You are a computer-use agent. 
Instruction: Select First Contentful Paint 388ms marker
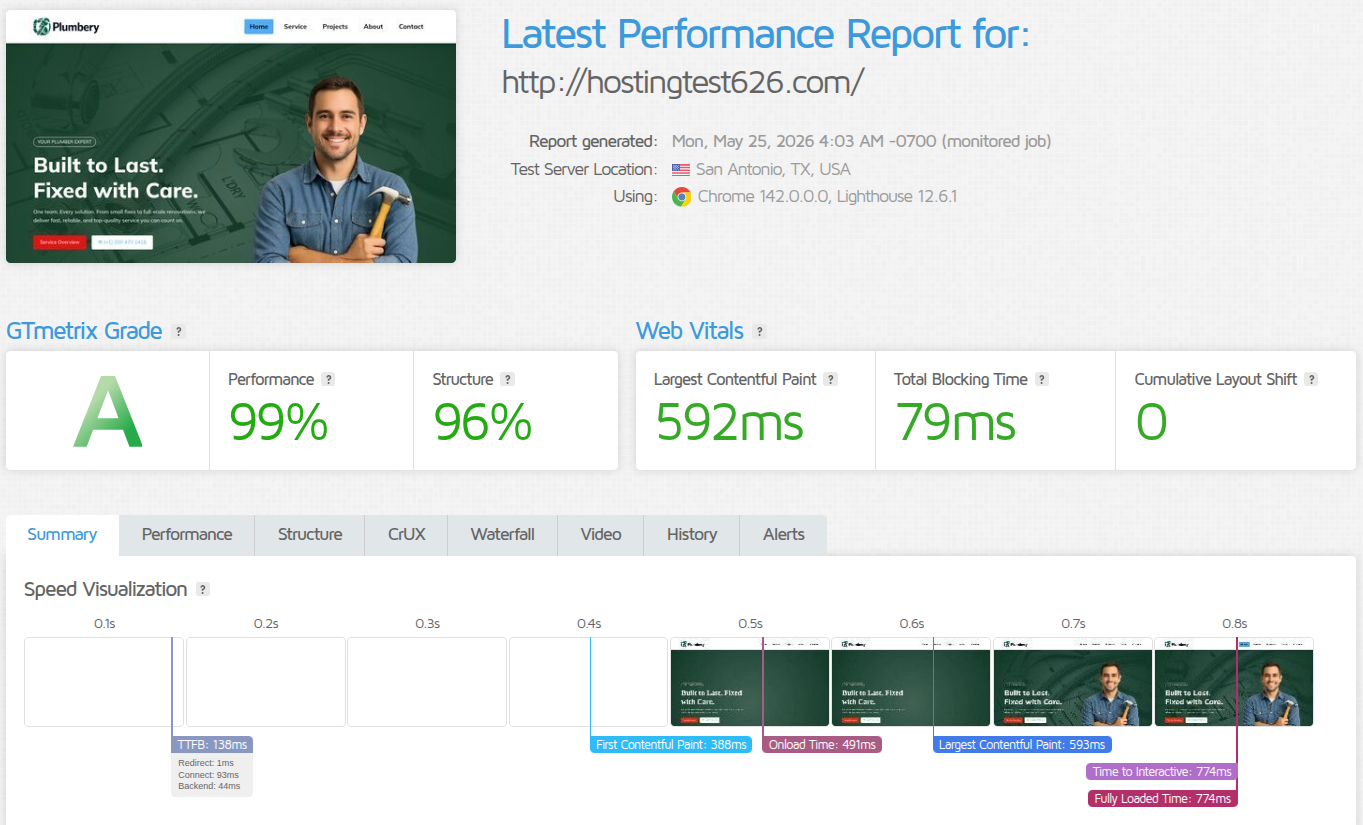(x=671, y=745)
